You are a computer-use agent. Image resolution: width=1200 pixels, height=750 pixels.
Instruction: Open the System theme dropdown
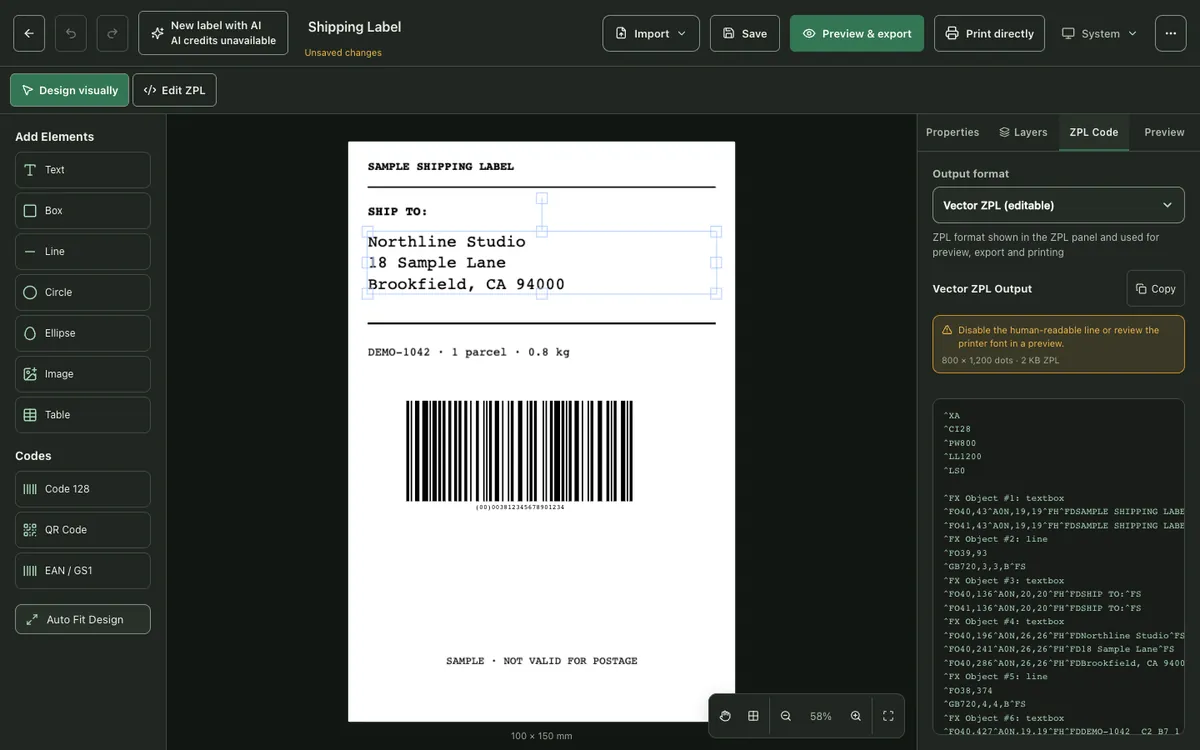pos(1099,33)
